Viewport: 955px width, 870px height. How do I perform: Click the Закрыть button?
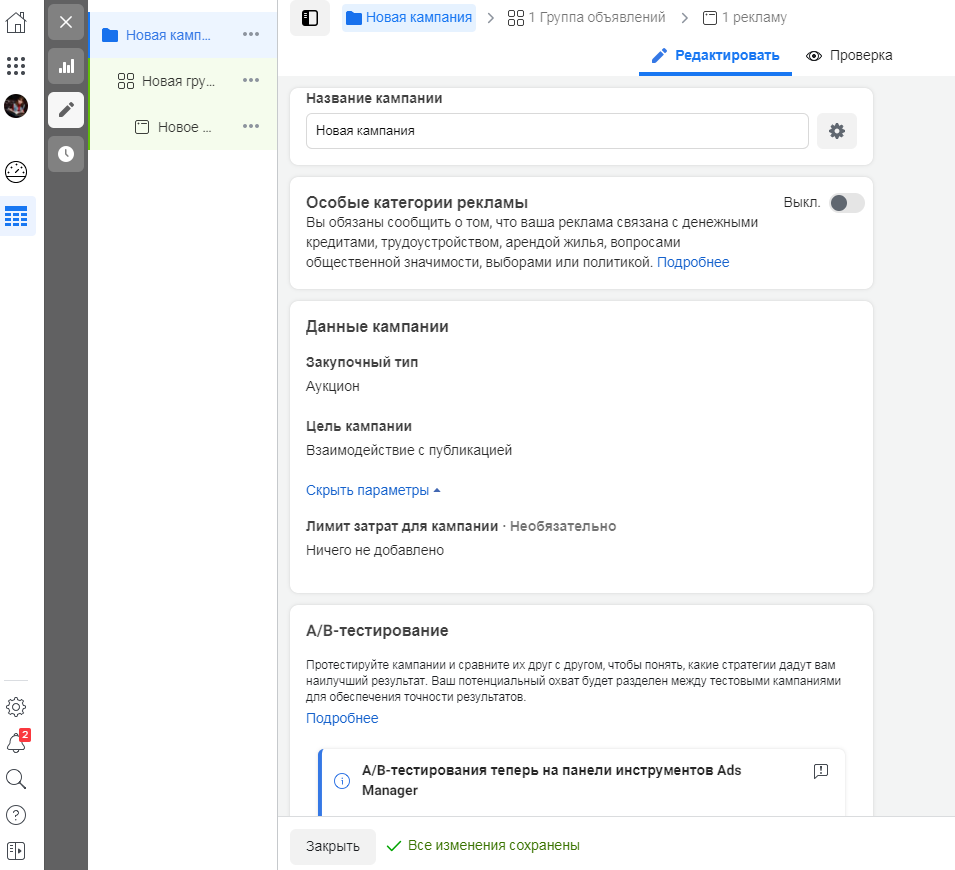tap(333, 846)
